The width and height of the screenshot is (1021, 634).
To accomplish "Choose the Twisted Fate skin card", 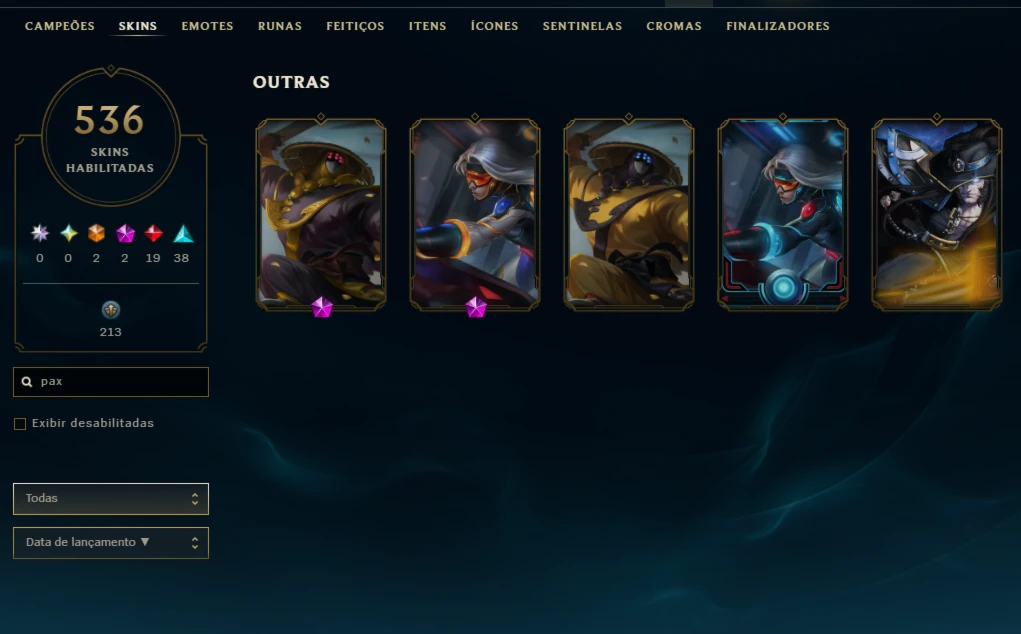I will tap(936, 214).
